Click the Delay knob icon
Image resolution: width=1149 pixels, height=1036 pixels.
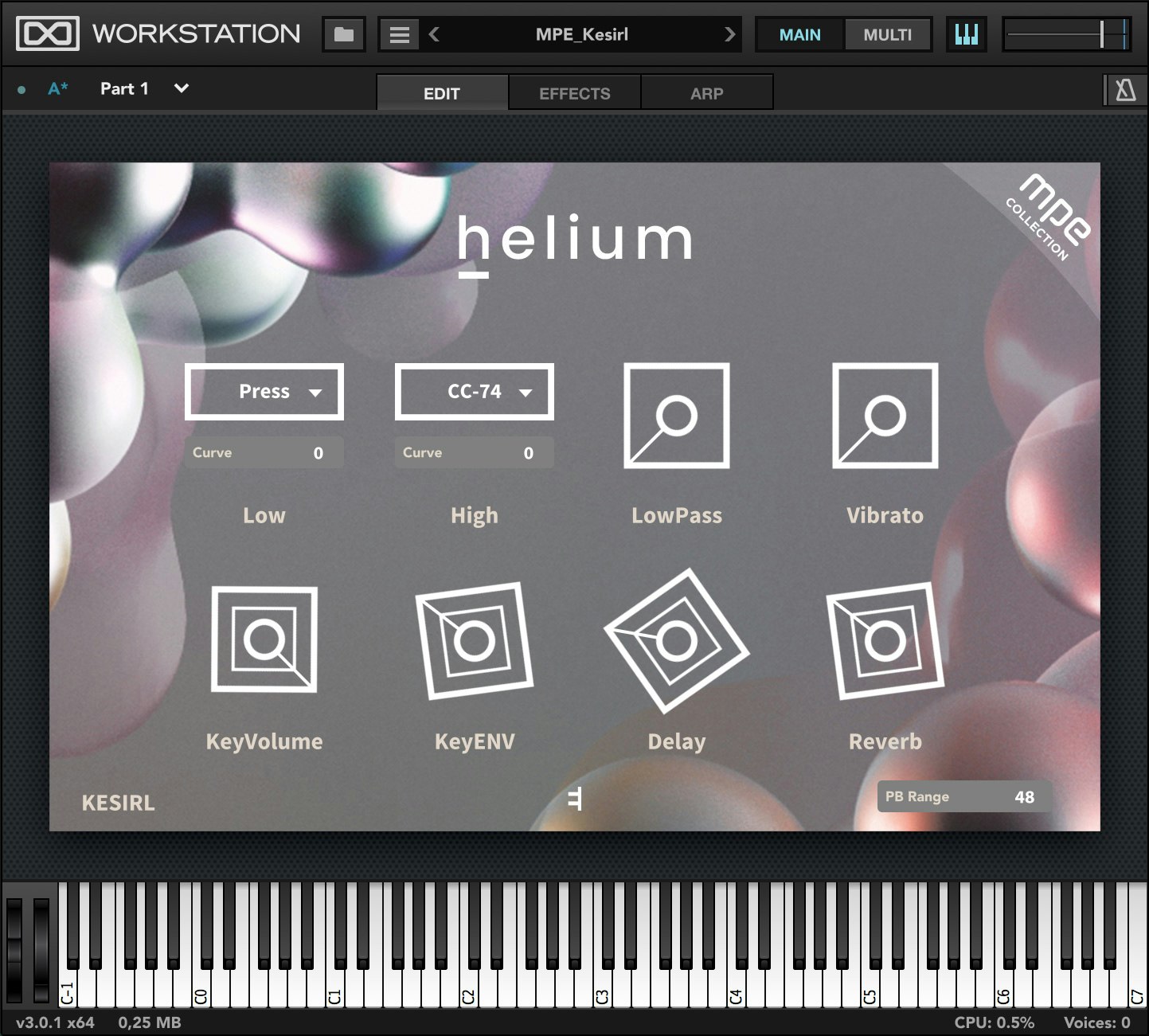(676, 640)
